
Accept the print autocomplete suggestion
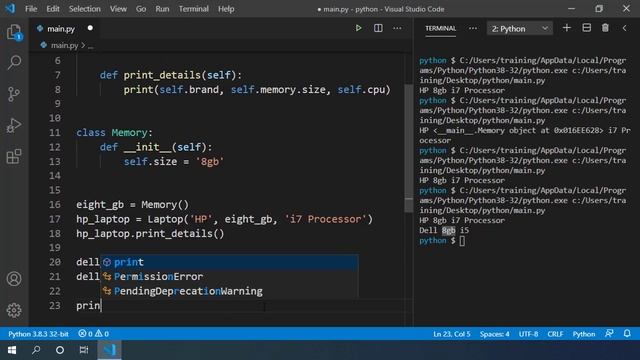point(229,262)
